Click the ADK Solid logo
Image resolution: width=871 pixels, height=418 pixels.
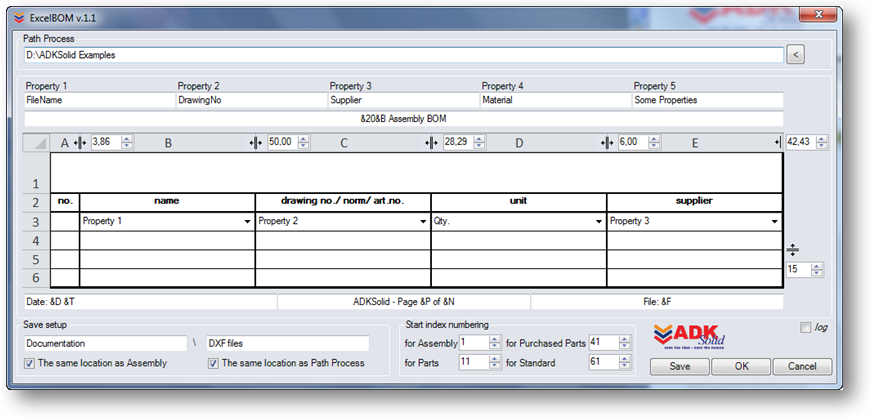[690, 336]
